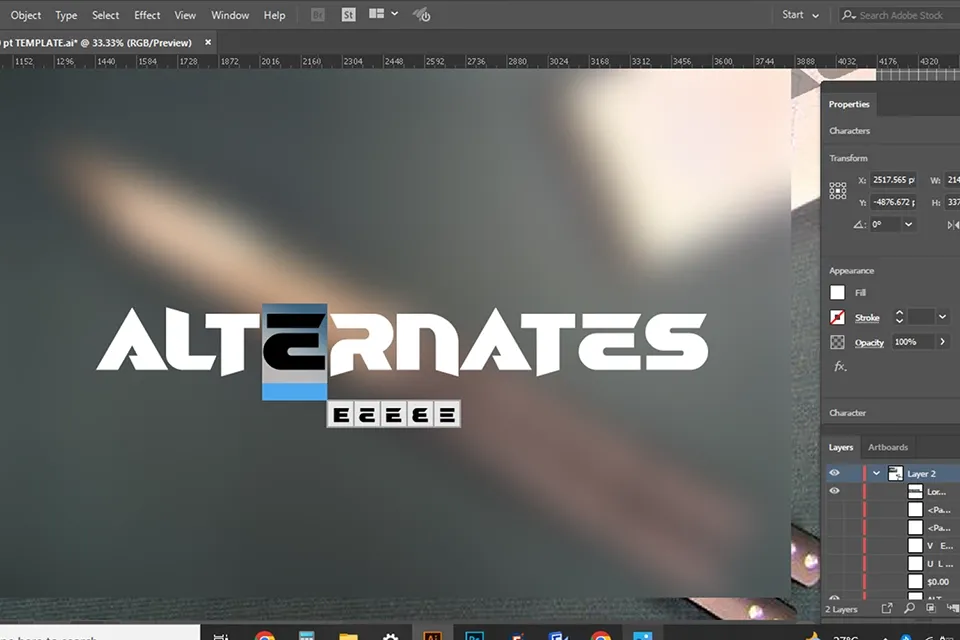Click the X position input field
This screenshot has width=960, height=640.
tap(893, 180)
